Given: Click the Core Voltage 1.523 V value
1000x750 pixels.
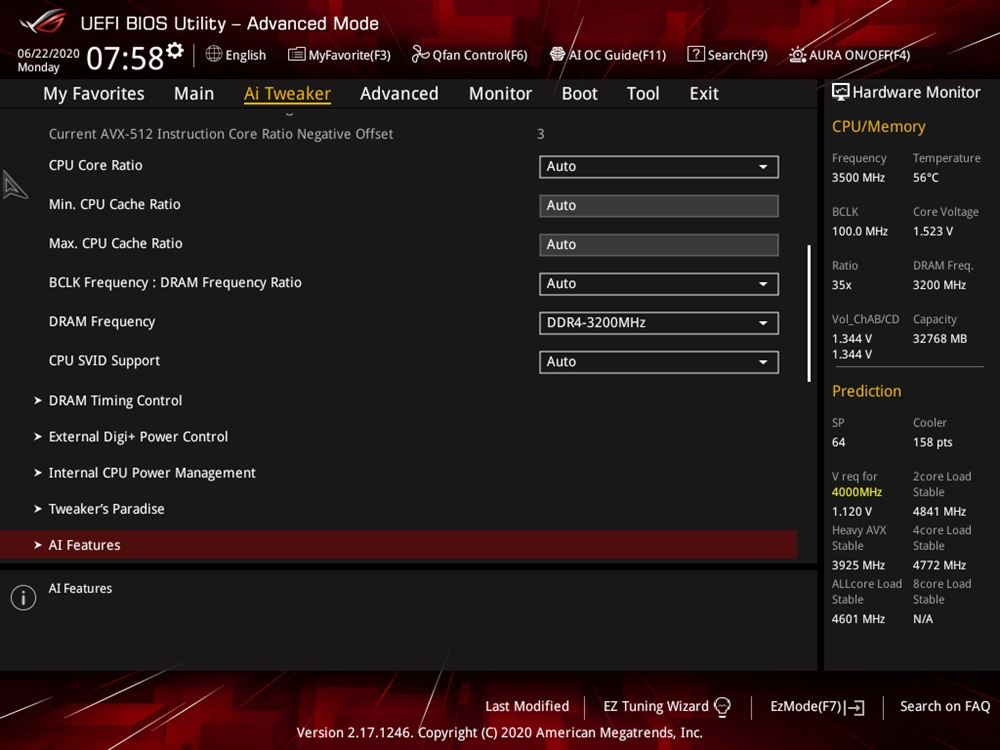Looking at the screenshot, I should 932,231.
